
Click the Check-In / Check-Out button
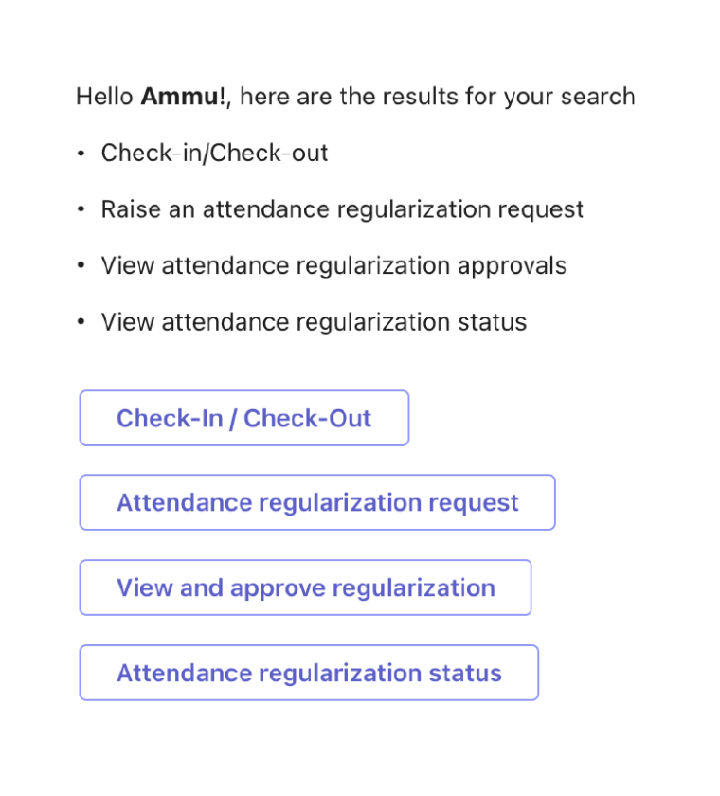point(244,418)
